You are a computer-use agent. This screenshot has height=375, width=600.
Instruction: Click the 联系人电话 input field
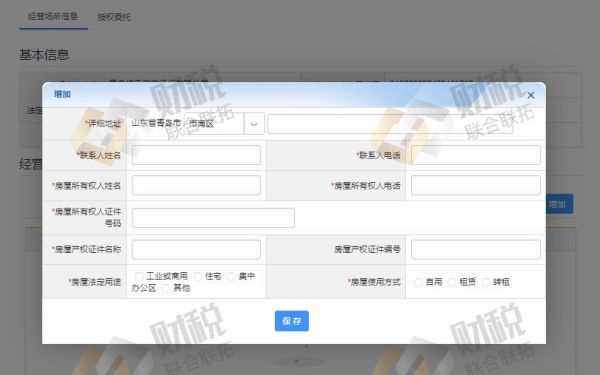click(x=476, y=155)
